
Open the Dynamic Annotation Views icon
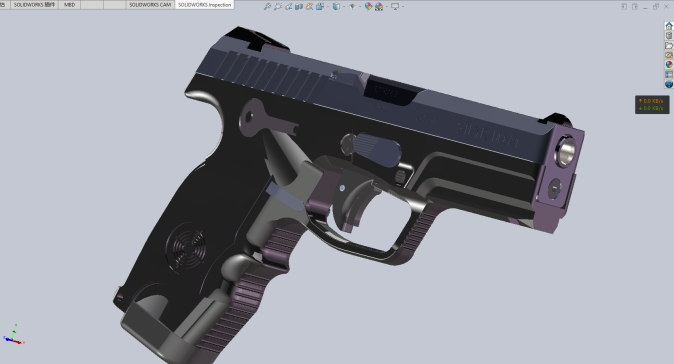(309, 6)
